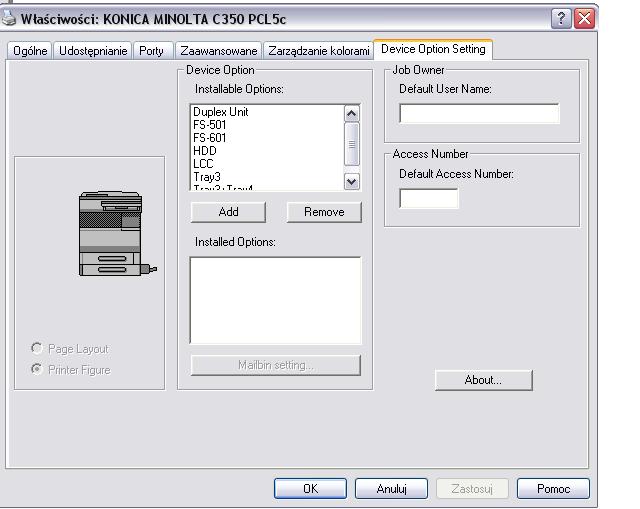This screenshot has height=509, width=640.
Task: Click the Mailbin setting button
Action: click(x=276, y=365)
